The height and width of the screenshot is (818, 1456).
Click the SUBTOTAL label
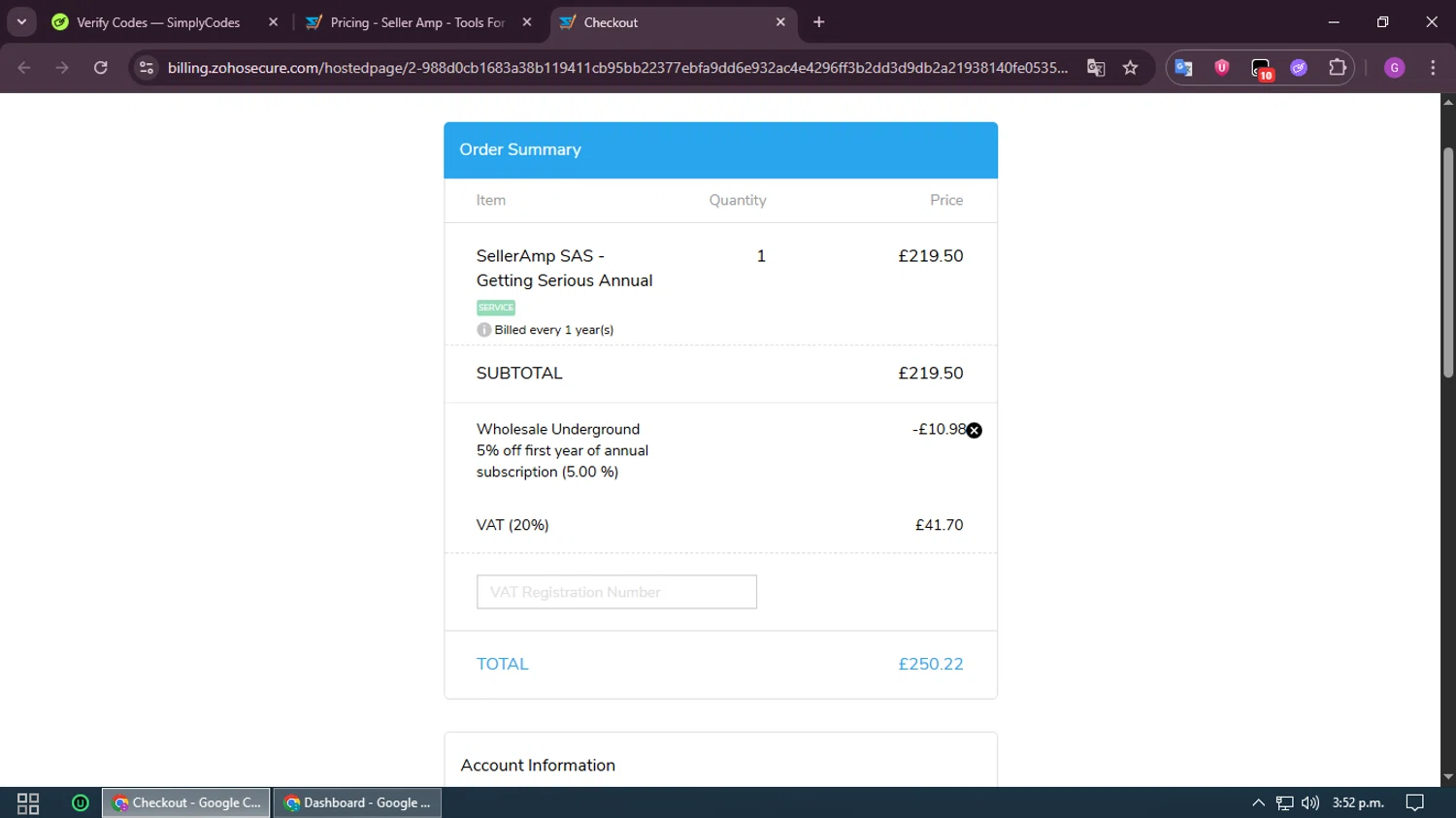[519, 374]
